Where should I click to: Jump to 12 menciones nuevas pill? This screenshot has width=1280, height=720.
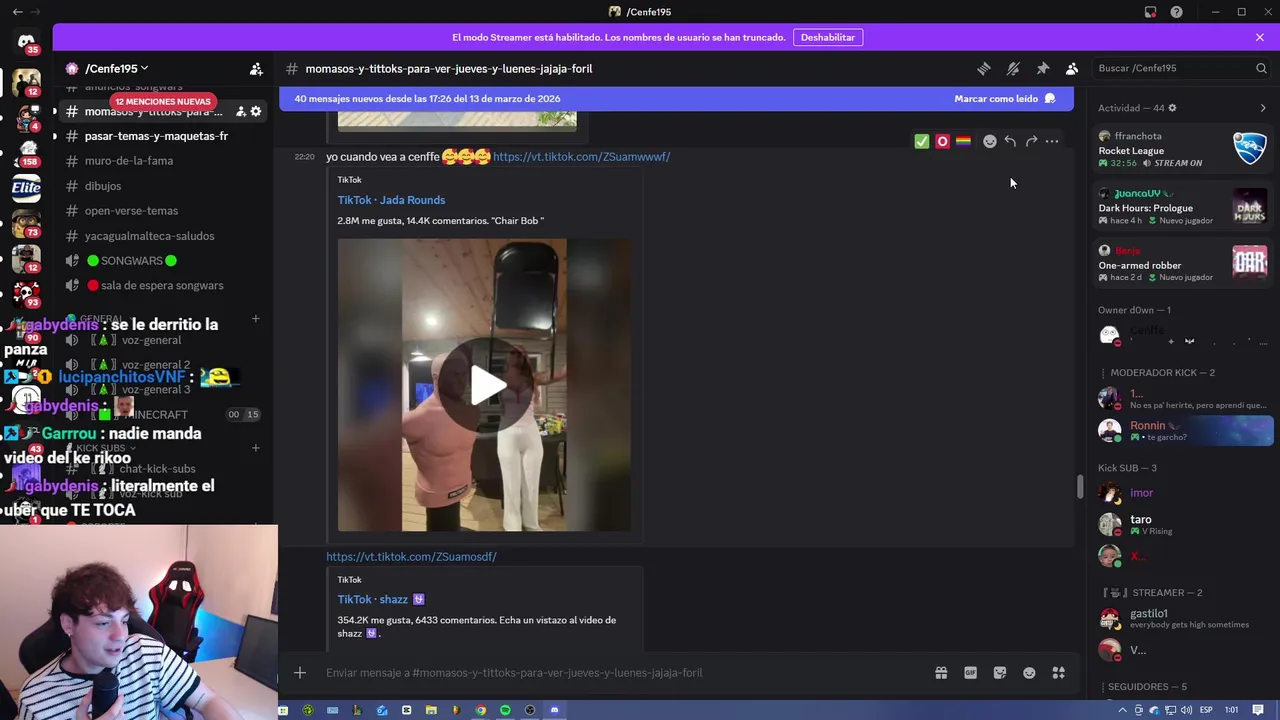(163, 101)
